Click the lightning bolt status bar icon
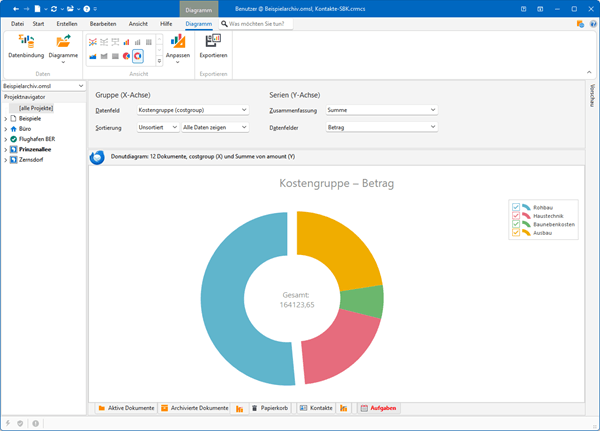The height and width of the screenshot is (431, 600). [x=8, y=423]
